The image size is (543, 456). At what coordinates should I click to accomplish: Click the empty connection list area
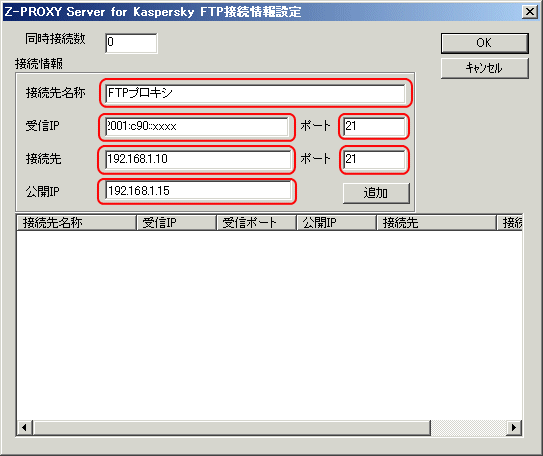tap(269, 325)
